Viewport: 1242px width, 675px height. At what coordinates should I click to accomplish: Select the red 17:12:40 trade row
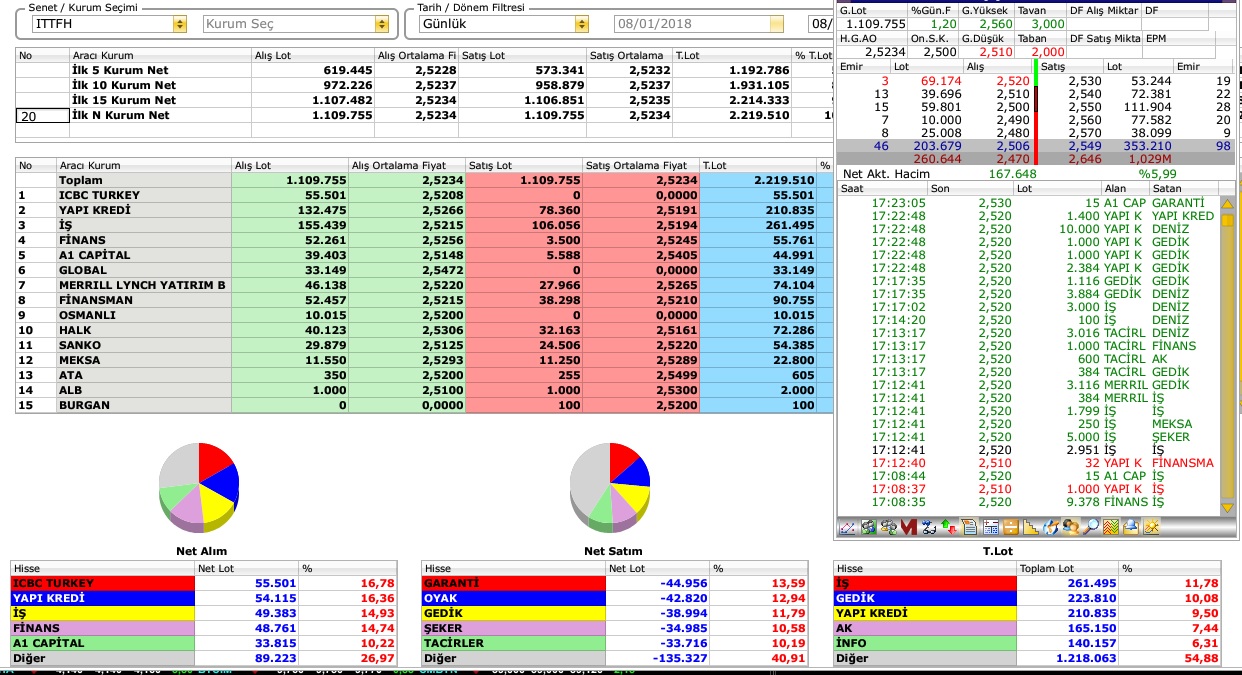[x=1028, y=463]
